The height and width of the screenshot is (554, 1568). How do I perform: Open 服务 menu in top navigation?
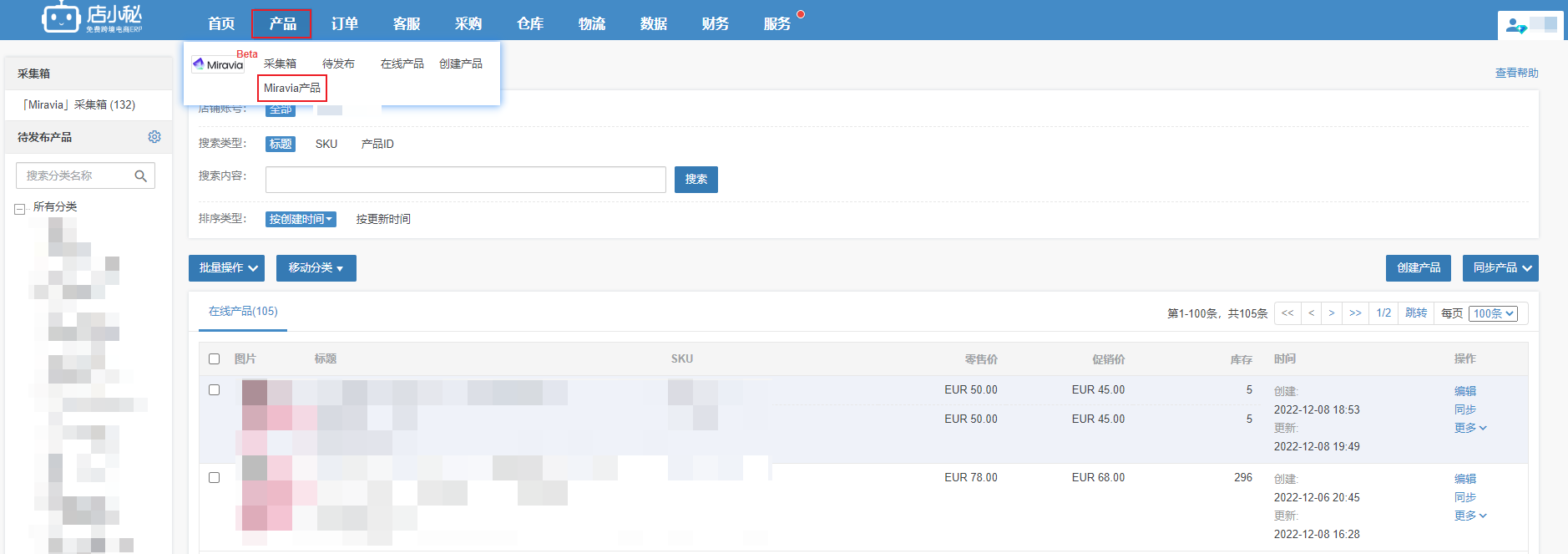pos(777,23)
